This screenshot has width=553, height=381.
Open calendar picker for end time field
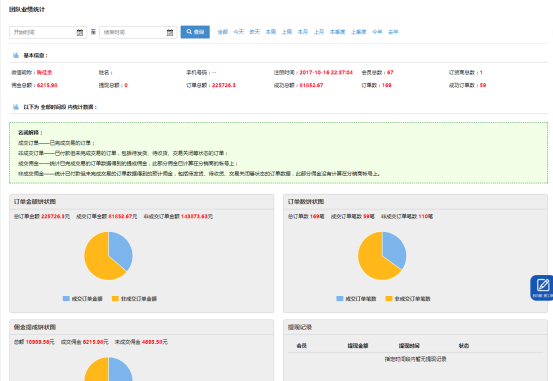tap(170, 32)
